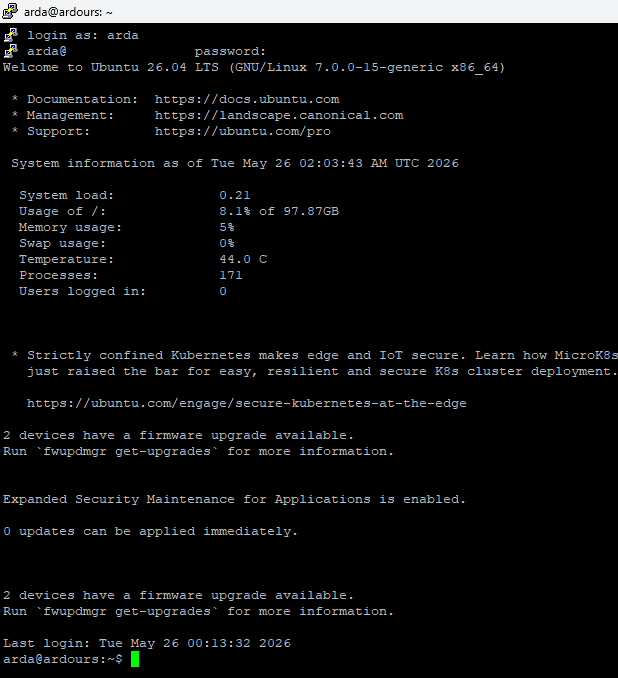This screenshot has width=618, height=678.
Task: Click the Memory usage value 5%
Action: point(227,227)
